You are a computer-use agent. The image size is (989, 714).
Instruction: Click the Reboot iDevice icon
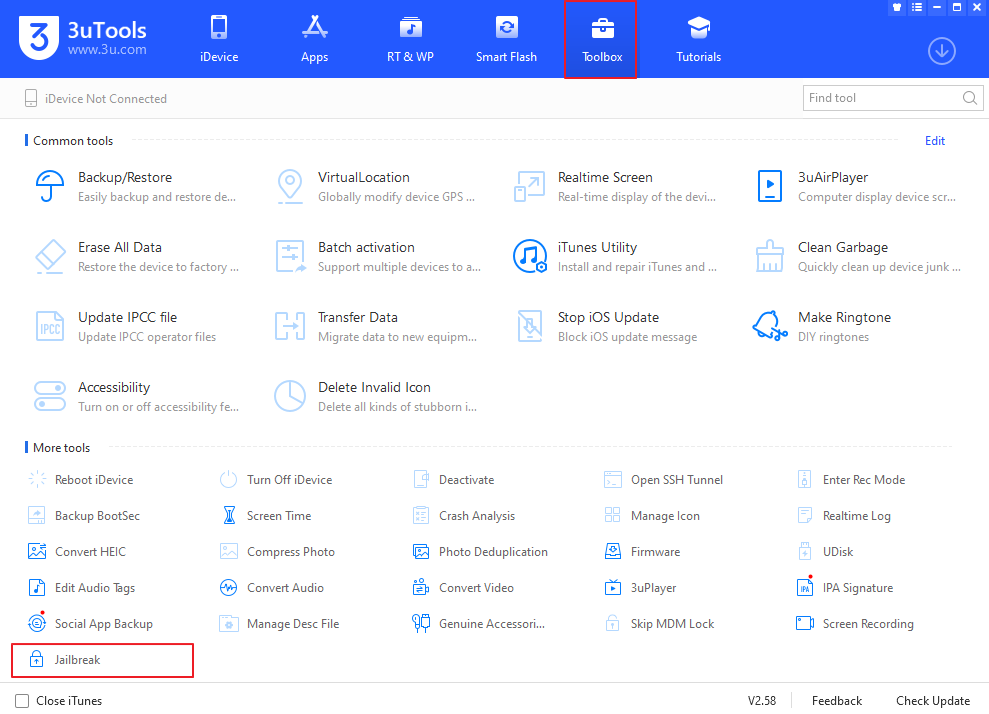point(37,479)
